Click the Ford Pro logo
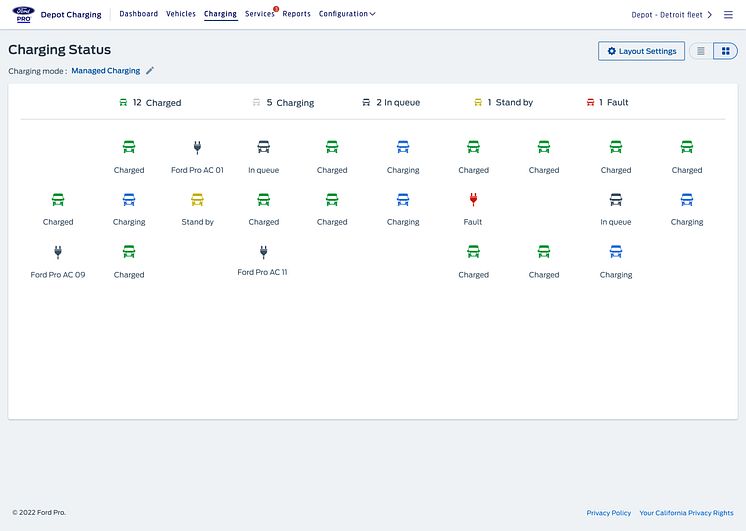 tap(20, 14)
